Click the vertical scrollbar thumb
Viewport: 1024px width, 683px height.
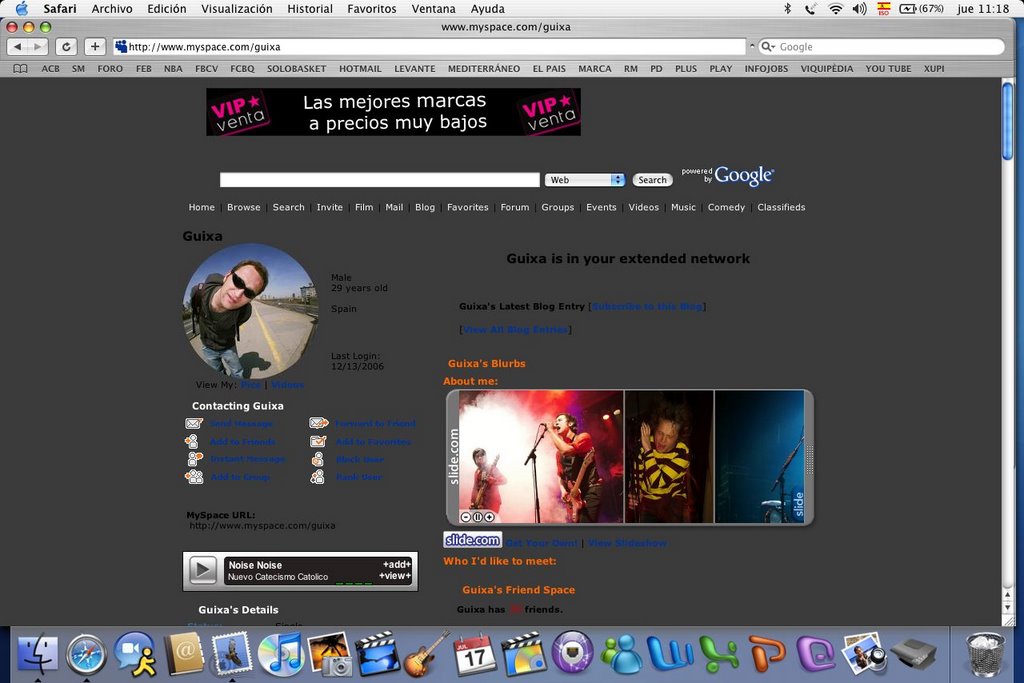coord(1008,121)
